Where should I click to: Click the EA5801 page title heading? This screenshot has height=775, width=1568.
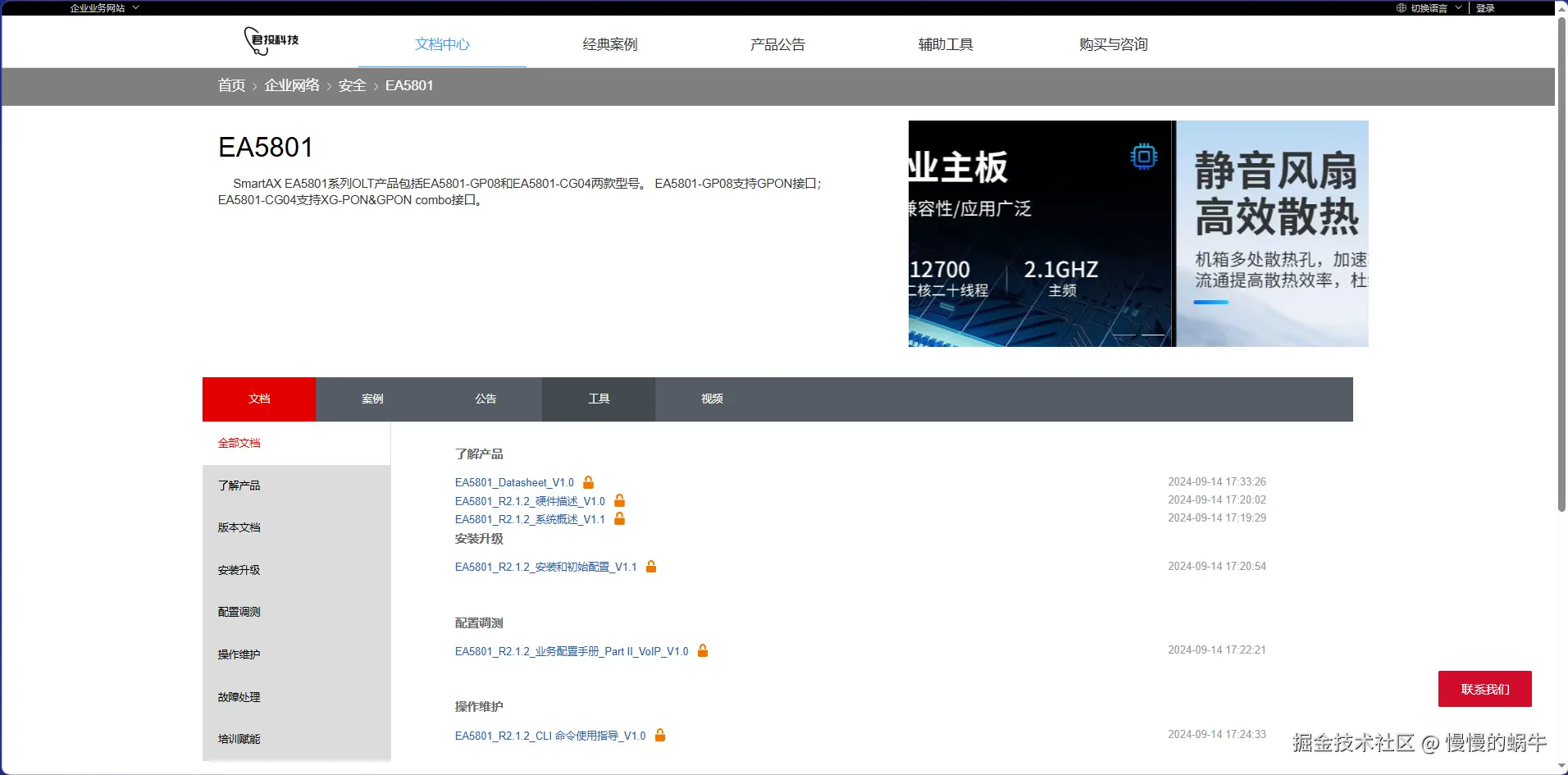[266, 148]
